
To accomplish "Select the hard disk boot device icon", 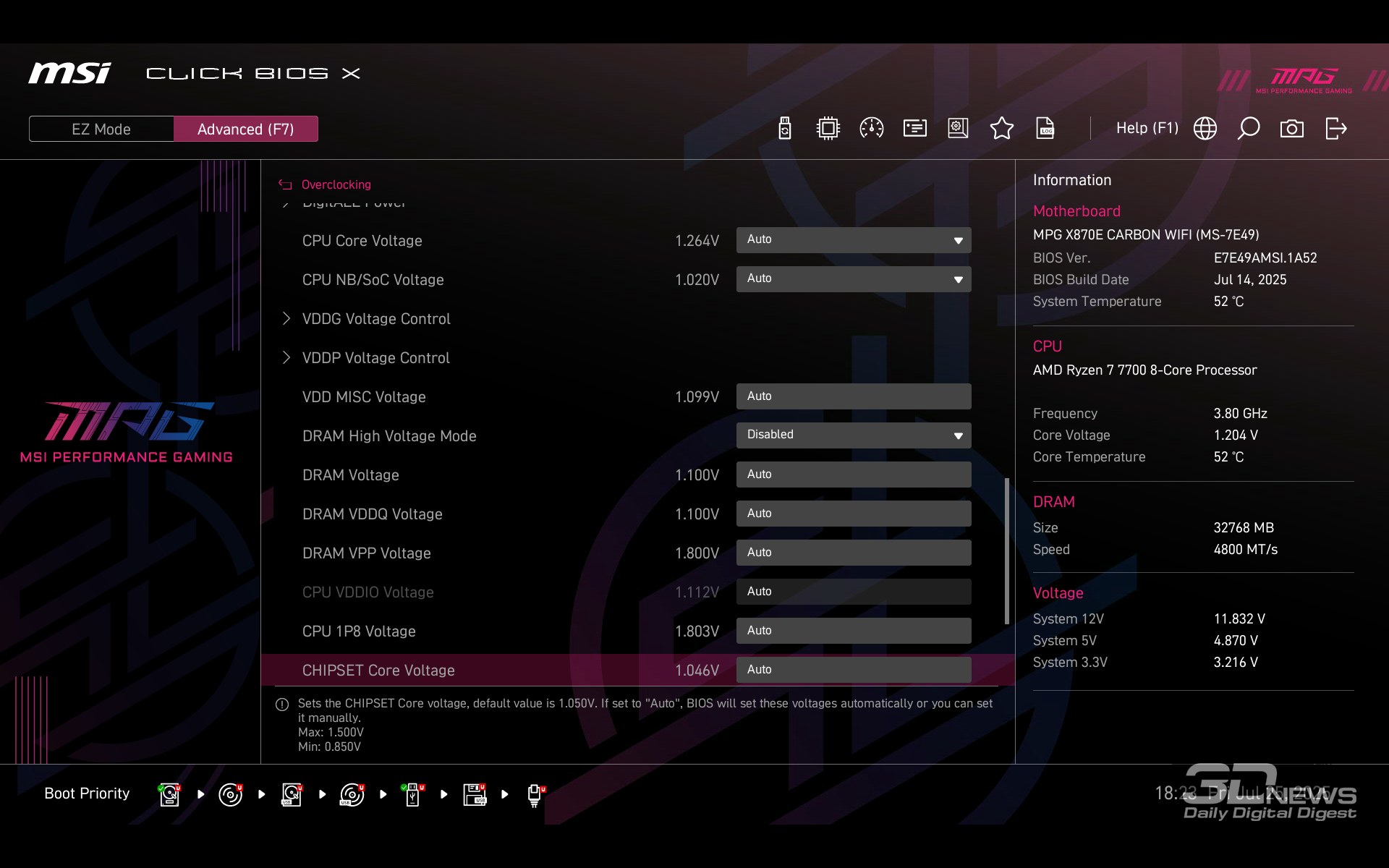I will tap(170, 794).
